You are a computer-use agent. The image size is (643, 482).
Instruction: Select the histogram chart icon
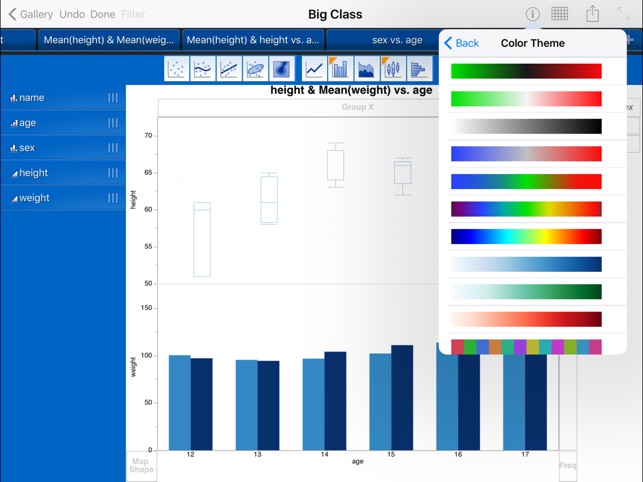tap(420, 69)
